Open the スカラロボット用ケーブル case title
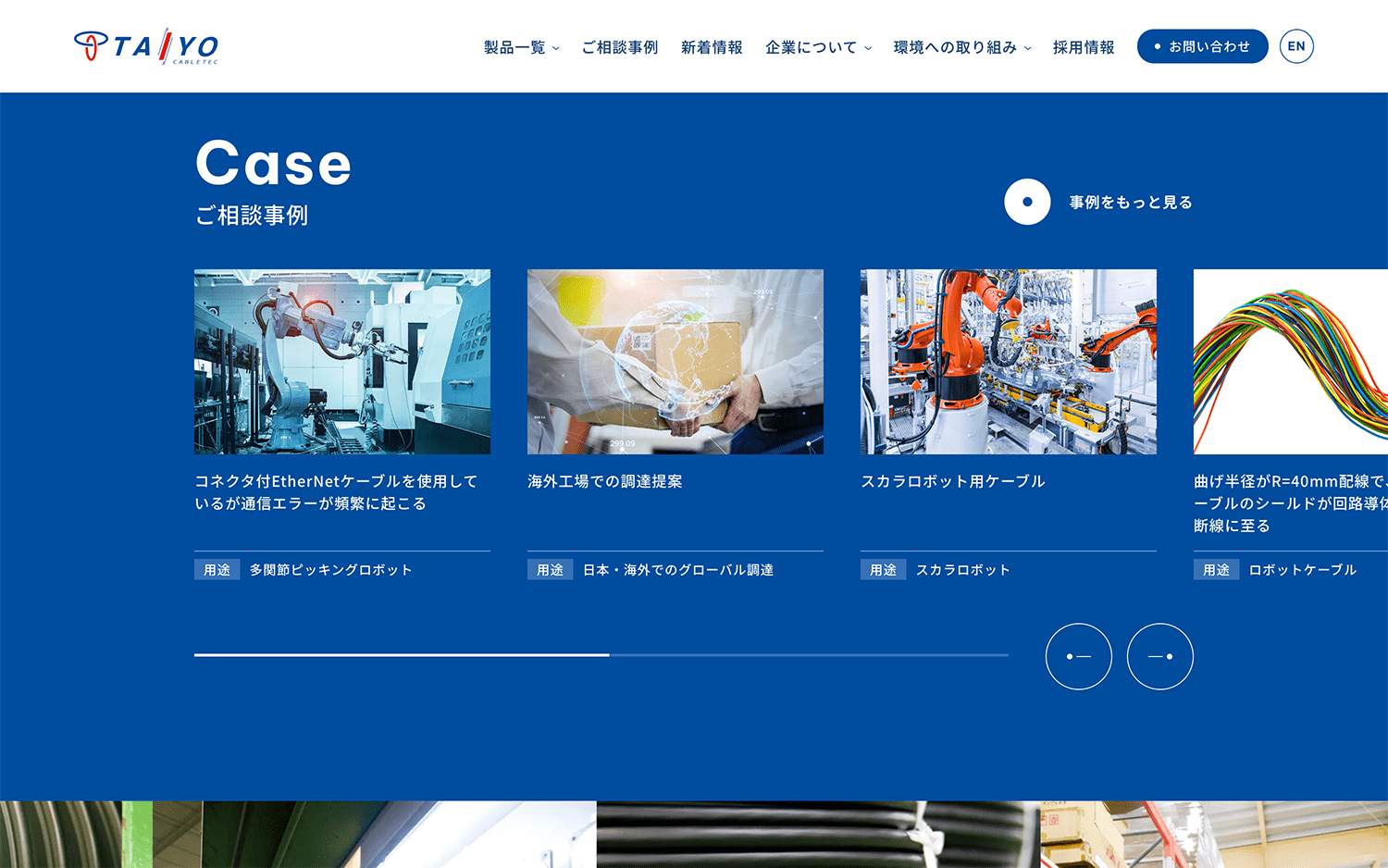This screenshot has width=1388, height=868. pos(952,481)
